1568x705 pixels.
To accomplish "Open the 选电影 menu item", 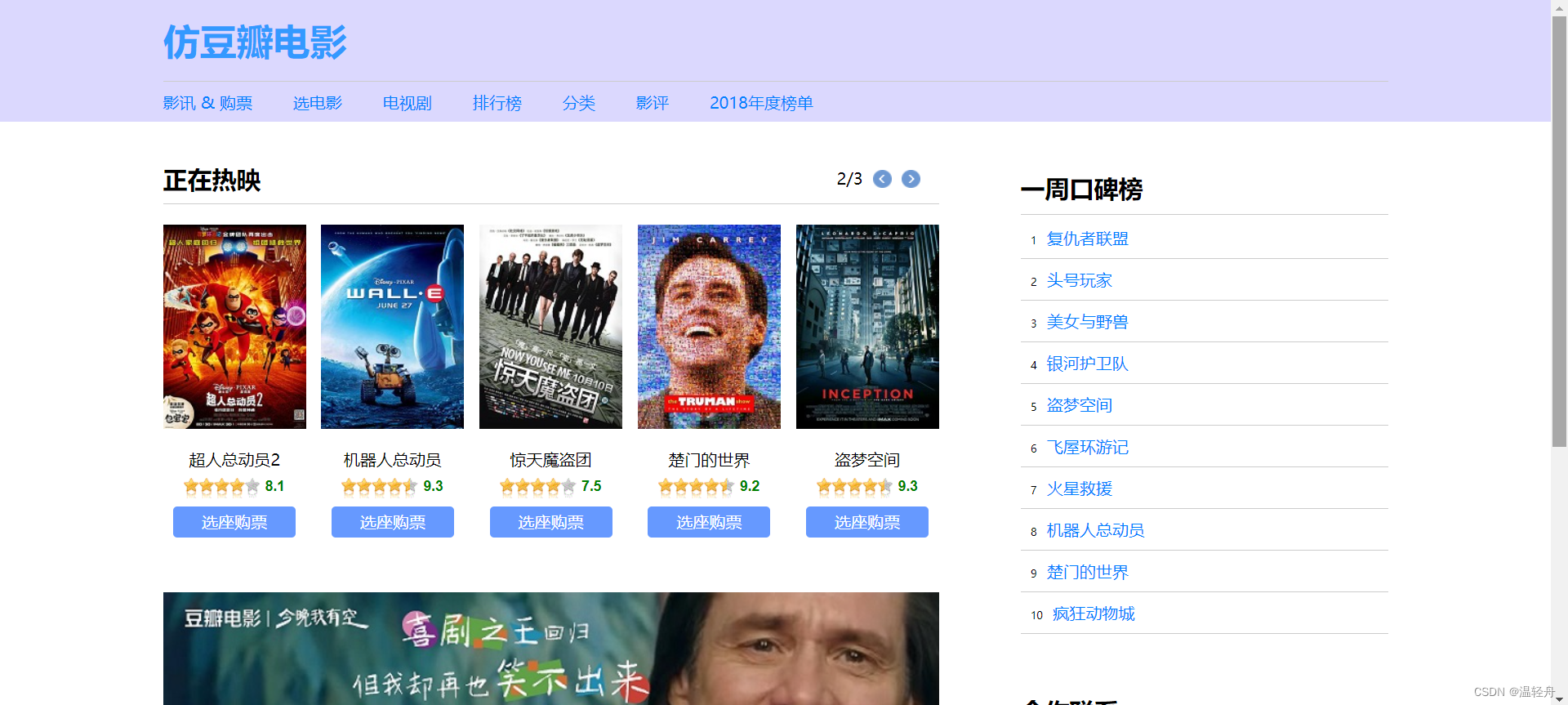I will (x=318, y=103).
